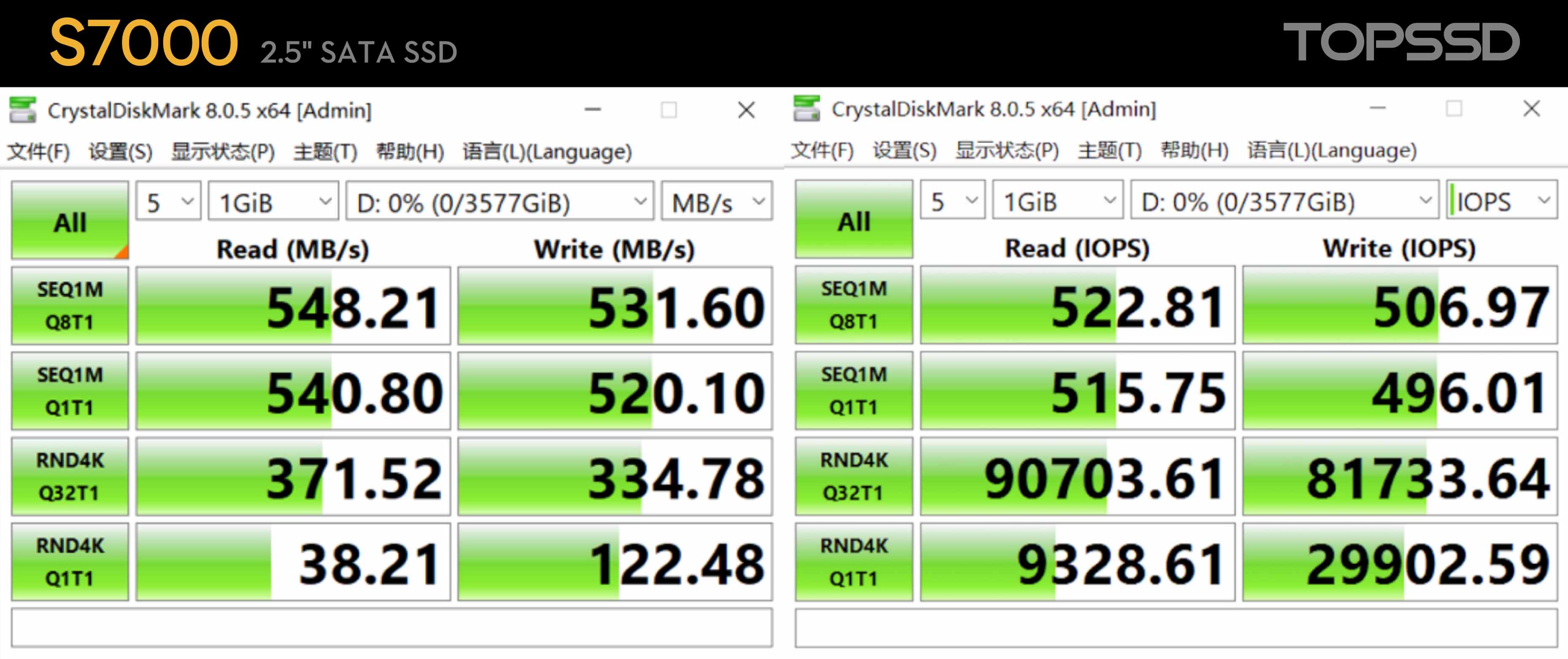
Task: Click 122.48 write result in left window
Action: [x=615, y=561]
